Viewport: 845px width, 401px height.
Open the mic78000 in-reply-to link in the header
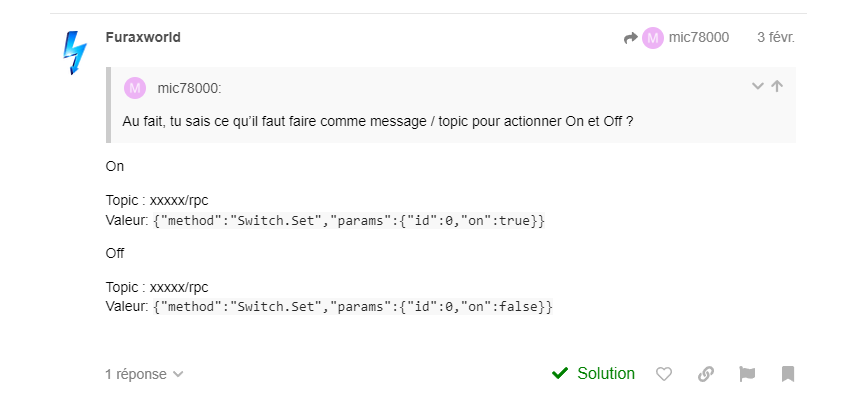tap(698, 38)
